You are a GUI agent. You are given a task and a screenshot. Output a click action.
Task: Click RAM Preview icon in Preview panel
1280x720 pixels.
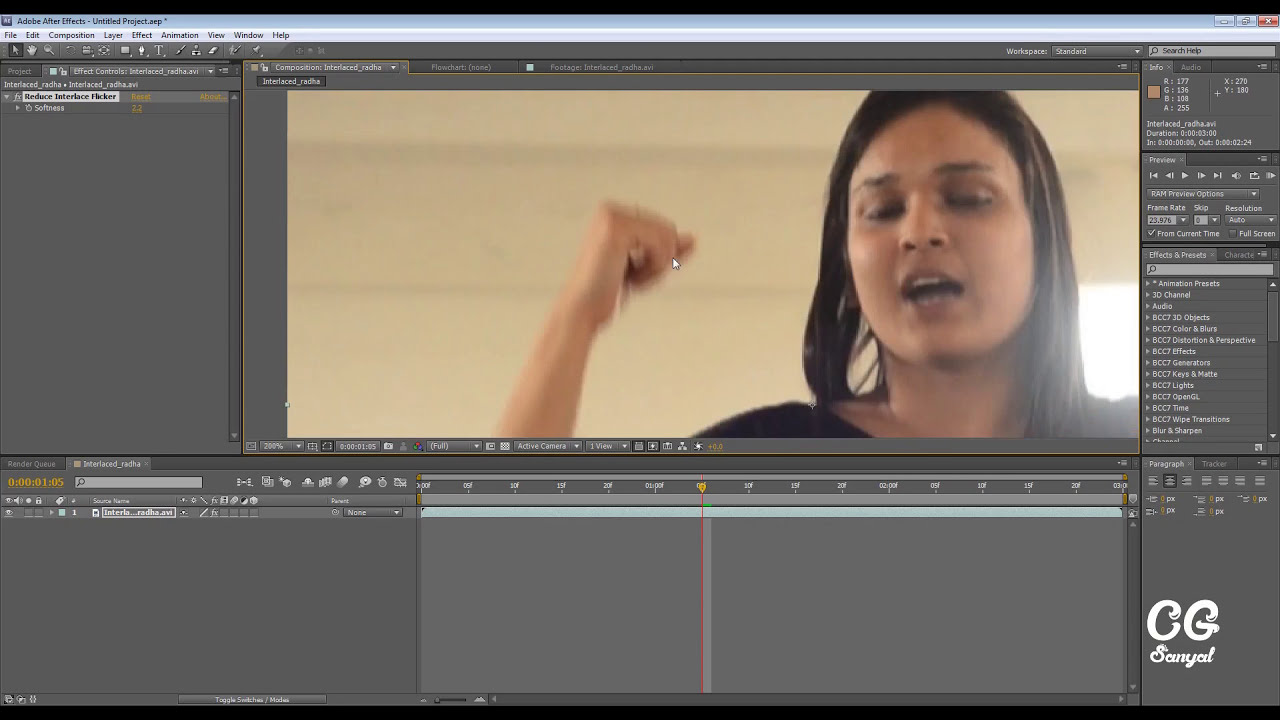(1271, 175)
